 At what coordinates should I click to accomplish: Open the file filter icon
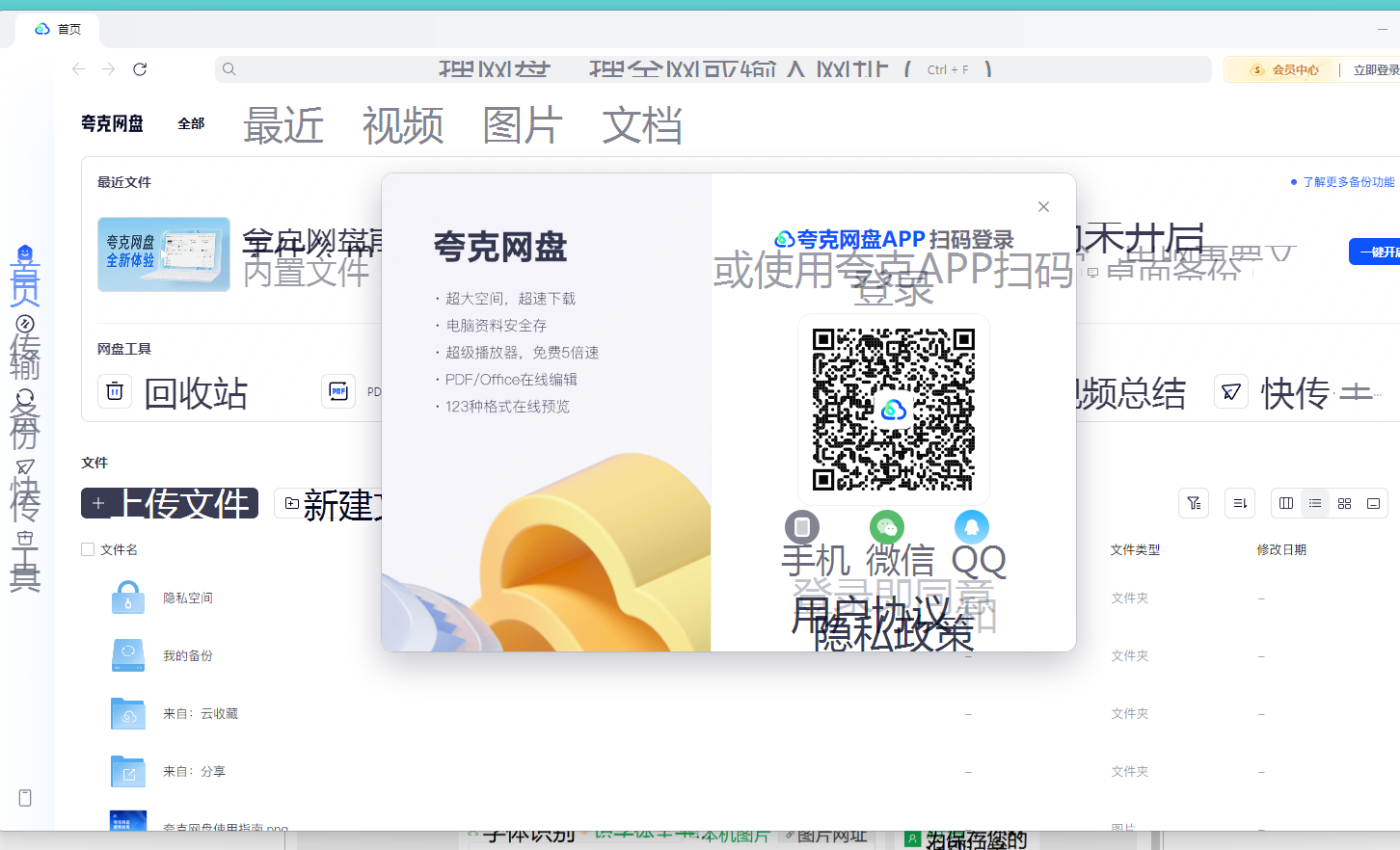click(1194, 503)
